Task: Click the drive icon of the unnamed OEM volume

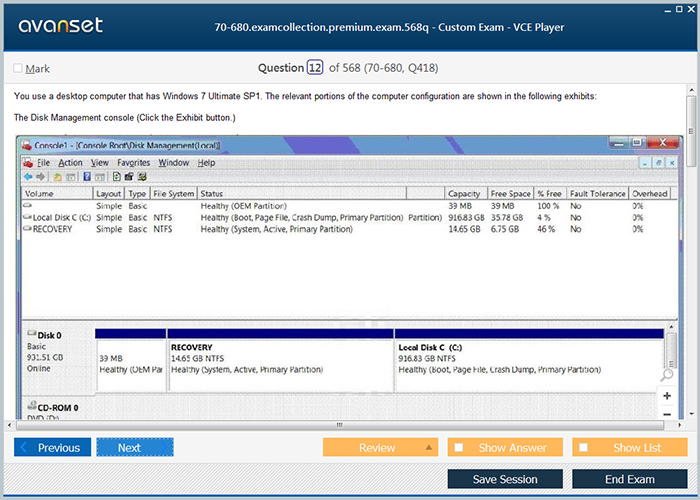Action: coord(28,205)
